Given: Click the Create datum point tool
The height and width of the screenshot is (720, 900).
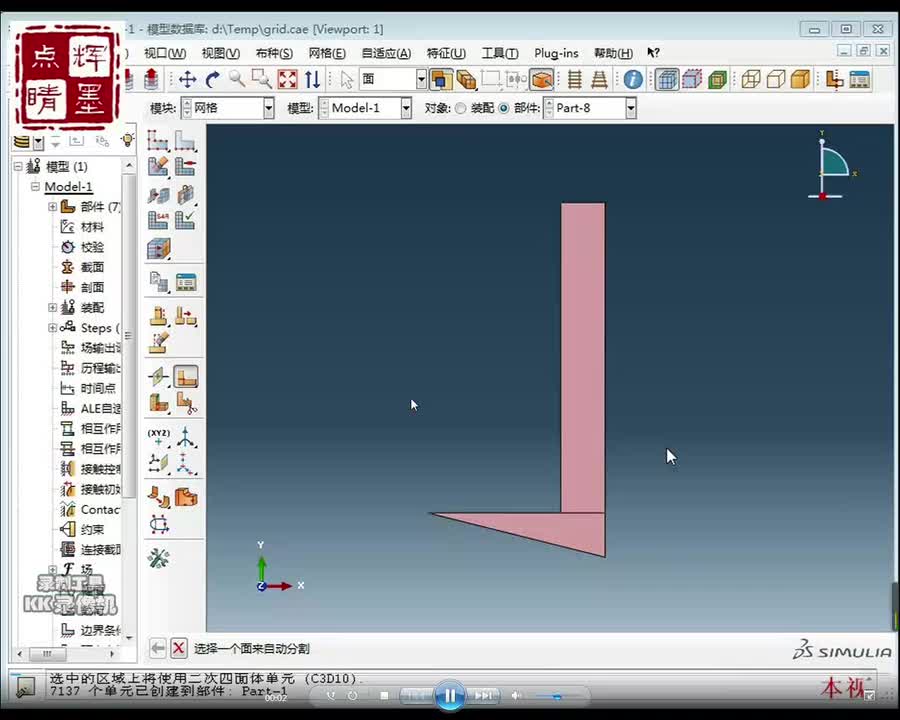Looking at the screenshot, I should [x=158, y=437].
